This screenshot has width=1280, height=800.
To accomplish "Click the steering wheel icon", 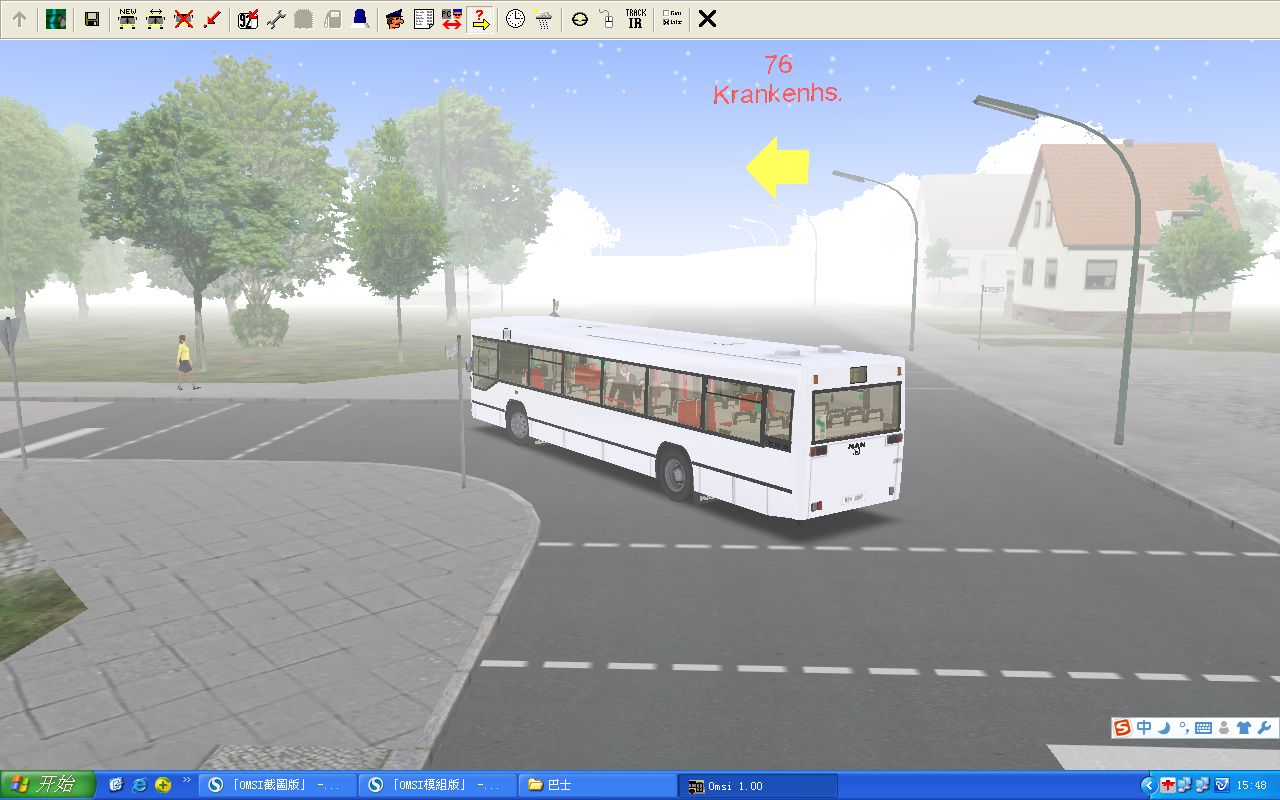I will pos(579,18).
